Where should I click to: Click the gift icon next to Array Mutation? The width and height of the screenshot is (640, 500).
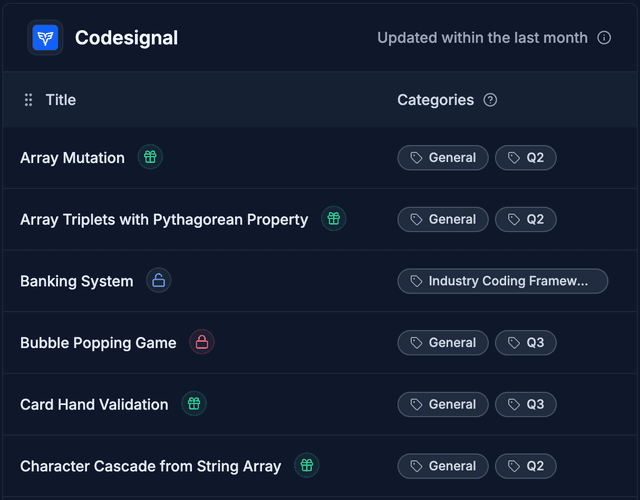(150, 157)
